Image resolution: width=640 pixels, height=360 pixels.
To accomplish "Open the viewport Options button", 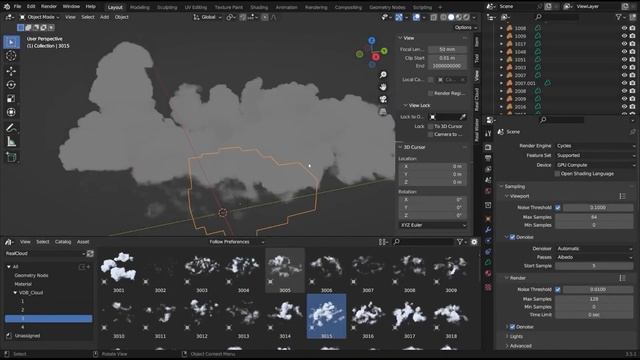I will tap(465, 27).
